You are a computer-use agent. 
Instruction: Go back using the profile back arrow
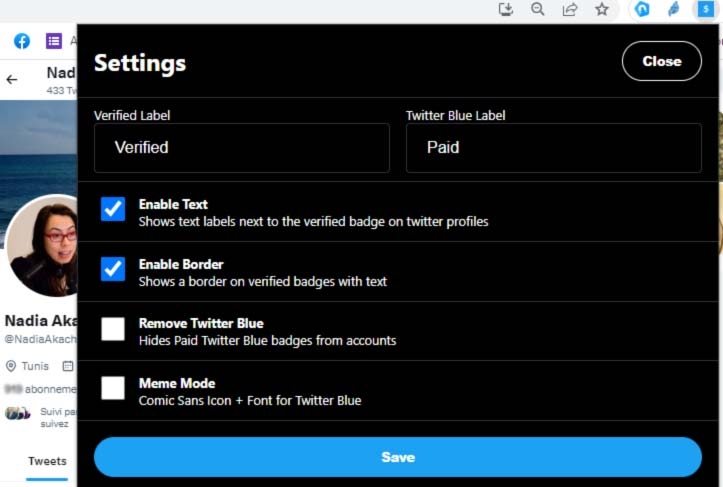click(12, 80)
